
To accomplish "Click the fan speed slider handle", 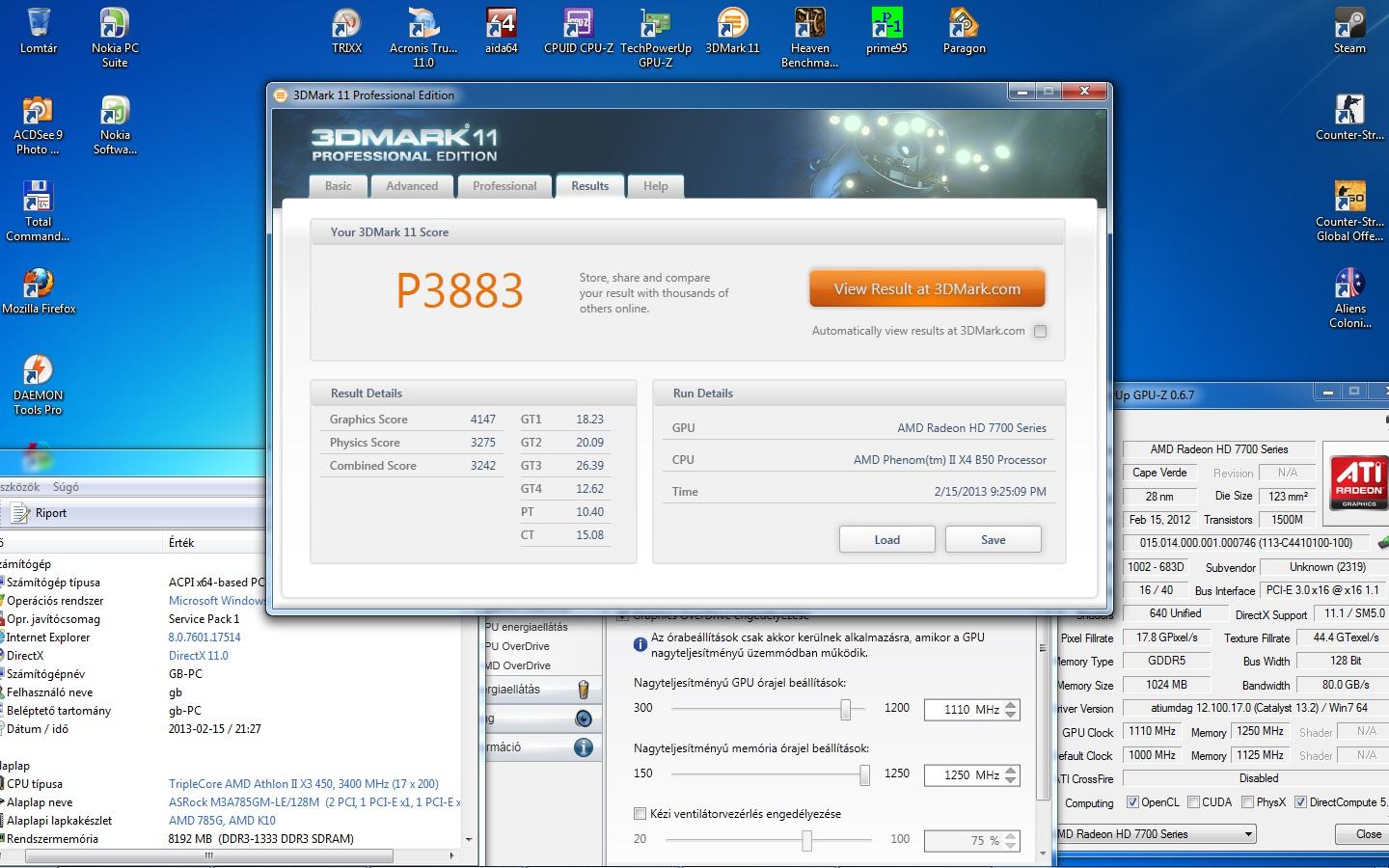I will coord(806,841).
